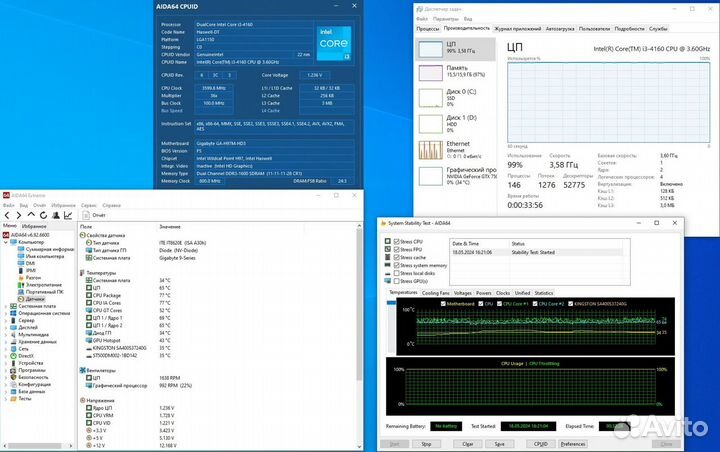
Task: Select the Датчики sensor item in tree
Action: 33,299
